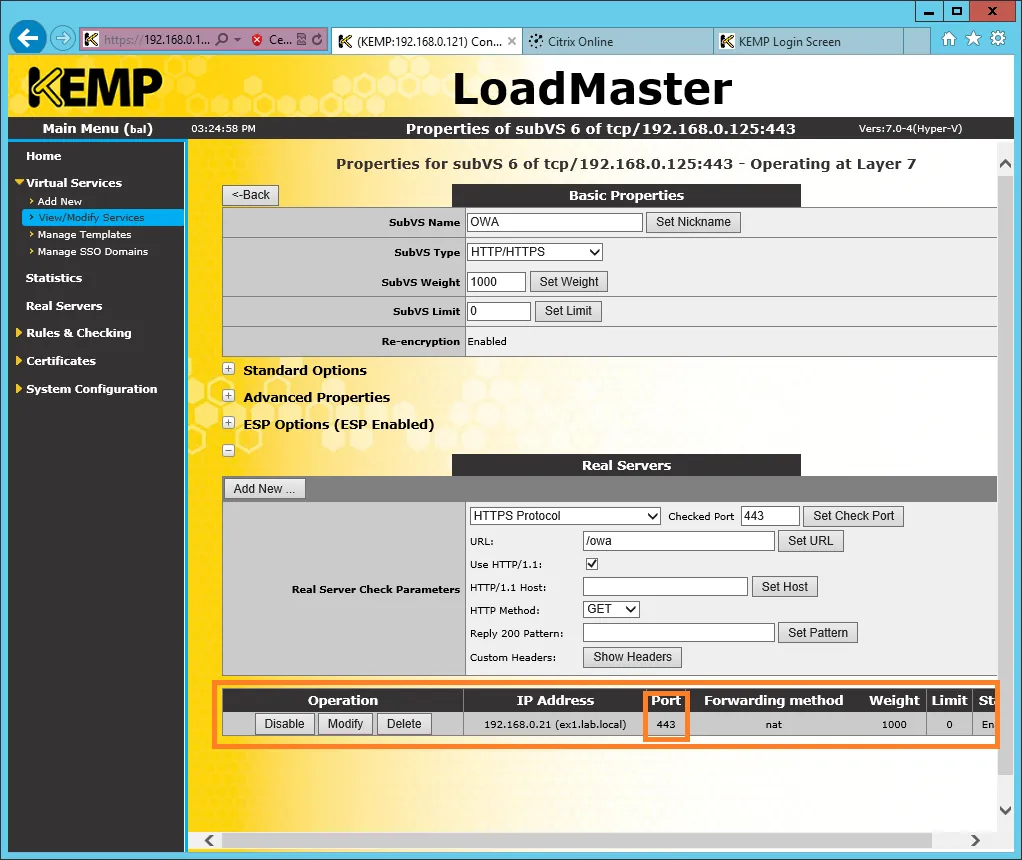Open the HTTP Method GET dropdown
The image size is (1022, 860).
611,609
